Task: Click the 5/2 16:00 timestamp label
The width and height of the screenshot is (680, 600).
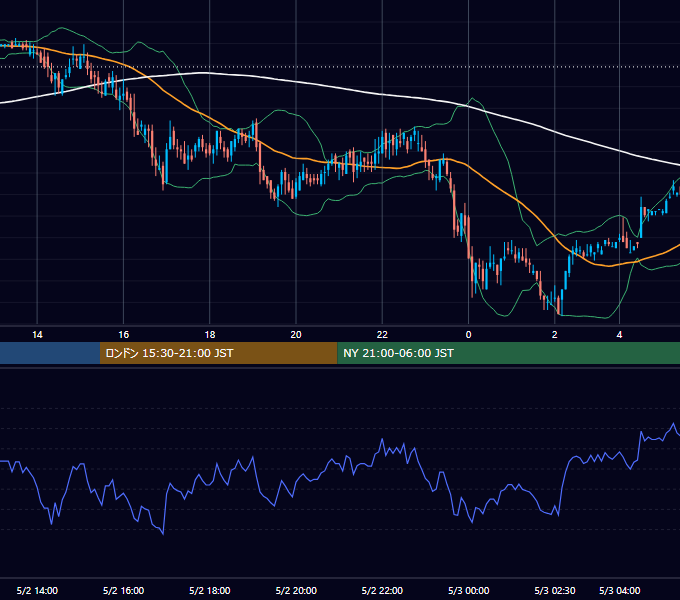Action: (x=124, y=590)
